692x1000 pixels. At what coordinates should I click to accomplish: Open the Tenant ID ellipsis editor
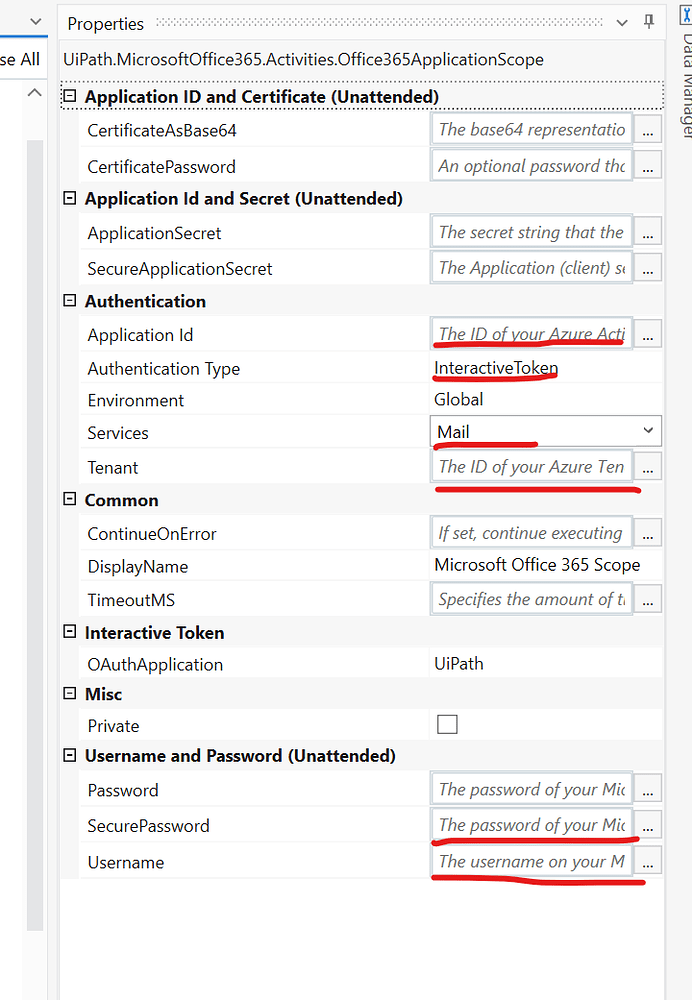[x=648, y=466]
